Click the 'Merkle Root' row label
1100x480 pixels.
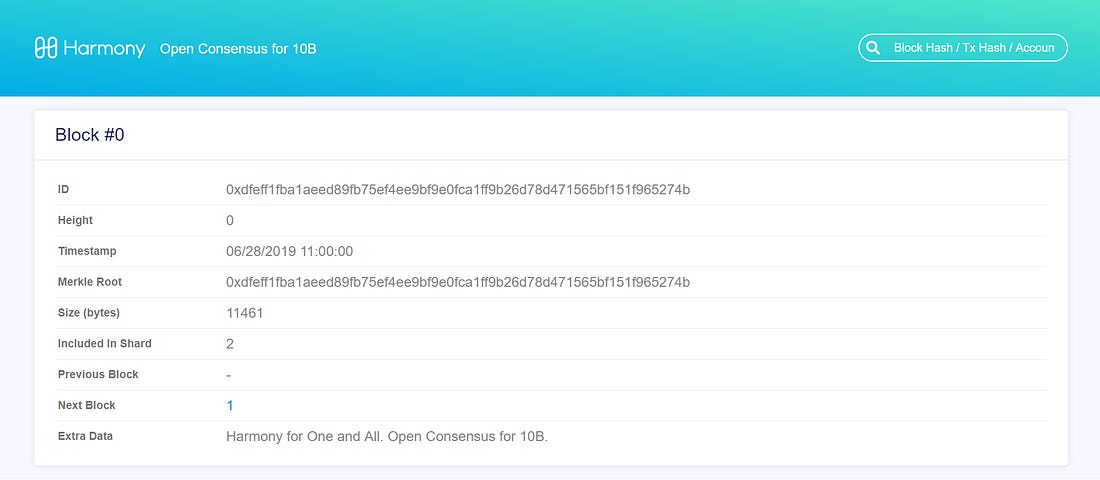tap(90, 282)
